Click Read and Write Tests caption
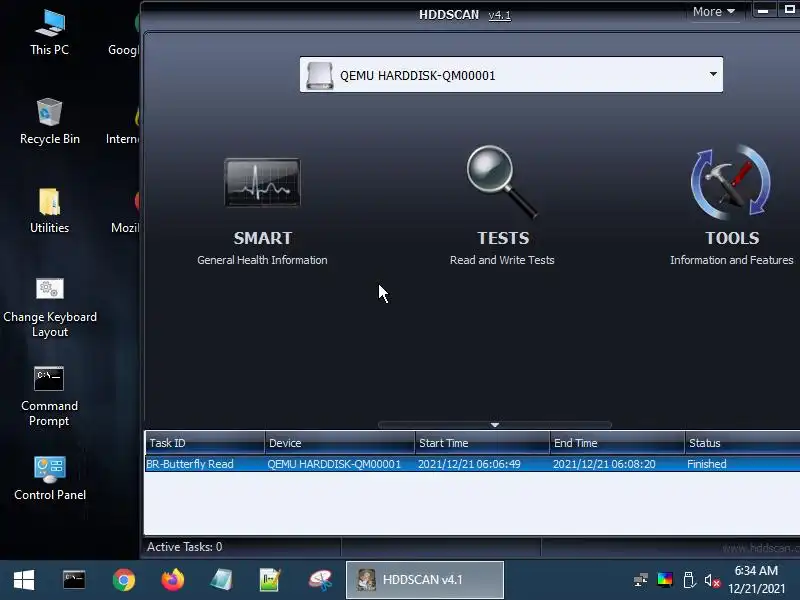The height and width of the screenshot is (600, 800). [502, 260]
